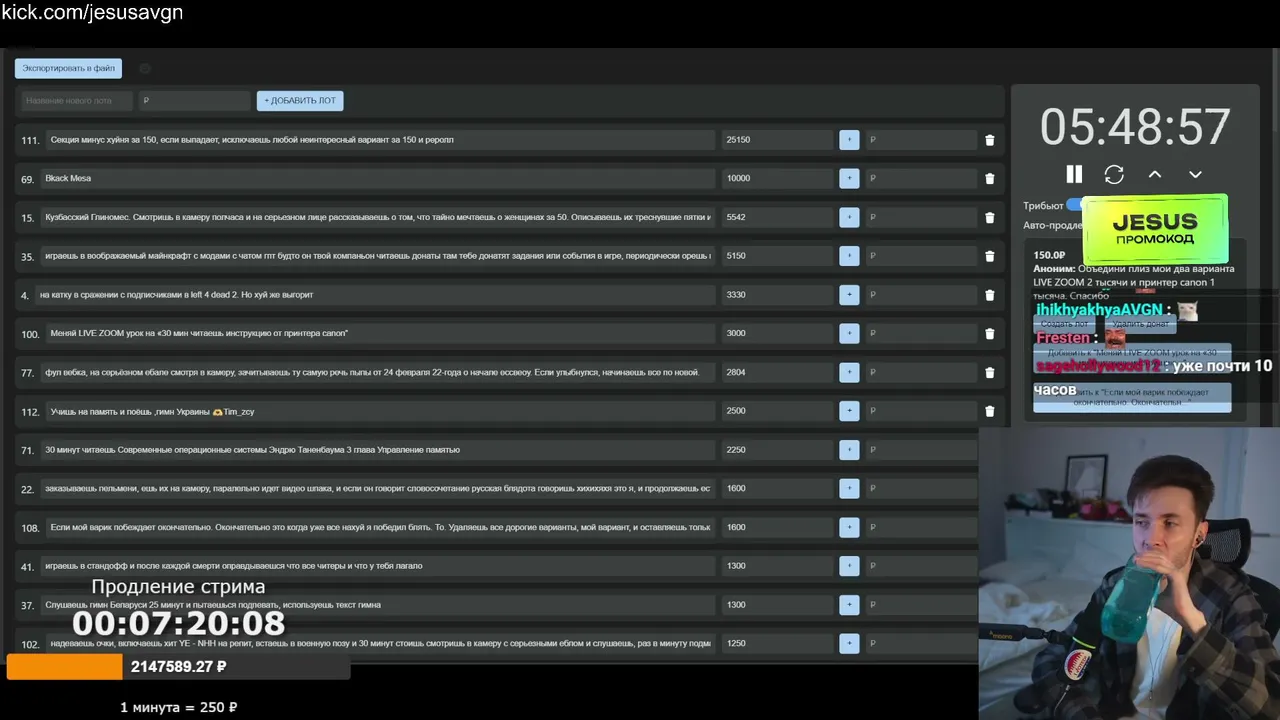Click Экспортировать в файл button
Screen dimensions: 1280x720
68,68
